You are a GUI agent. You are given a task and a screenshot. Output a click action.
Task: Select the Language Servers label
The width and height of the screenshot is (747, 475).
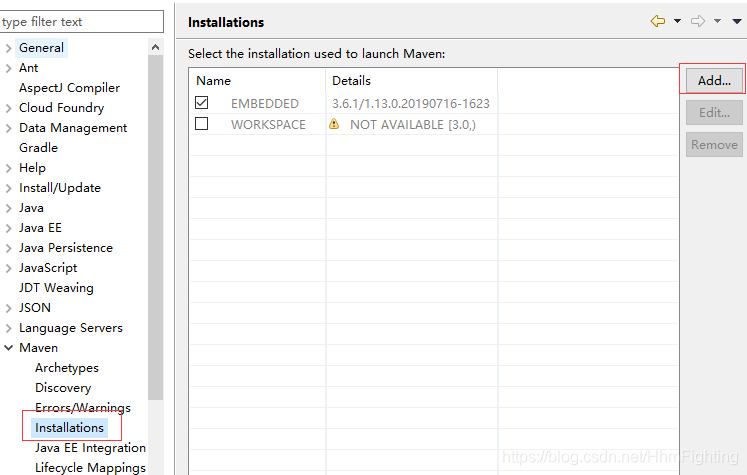tap(71, 328)
